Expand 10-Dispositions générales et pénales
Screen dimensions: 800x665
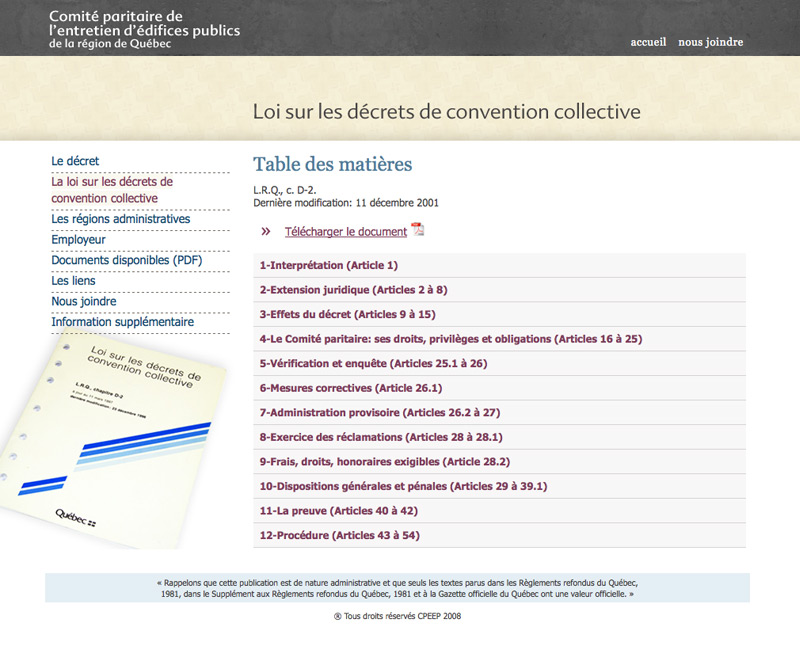click(x=403, y=486)
